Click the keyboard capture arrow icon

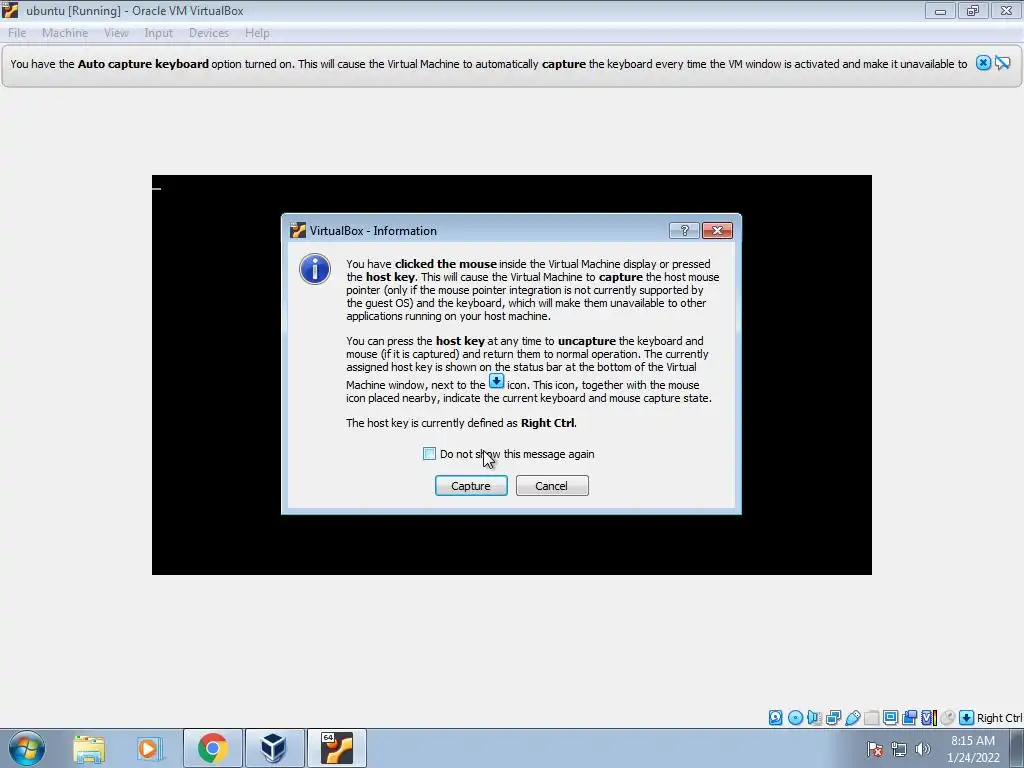(967, 718)
